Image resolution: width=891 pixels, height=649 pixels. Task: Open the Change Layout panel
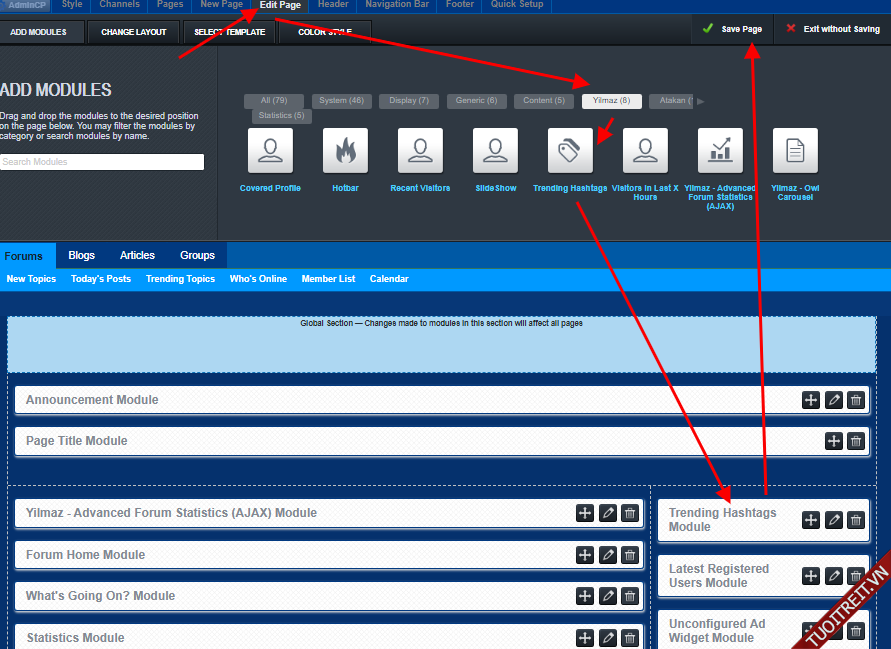pos(133,32)
